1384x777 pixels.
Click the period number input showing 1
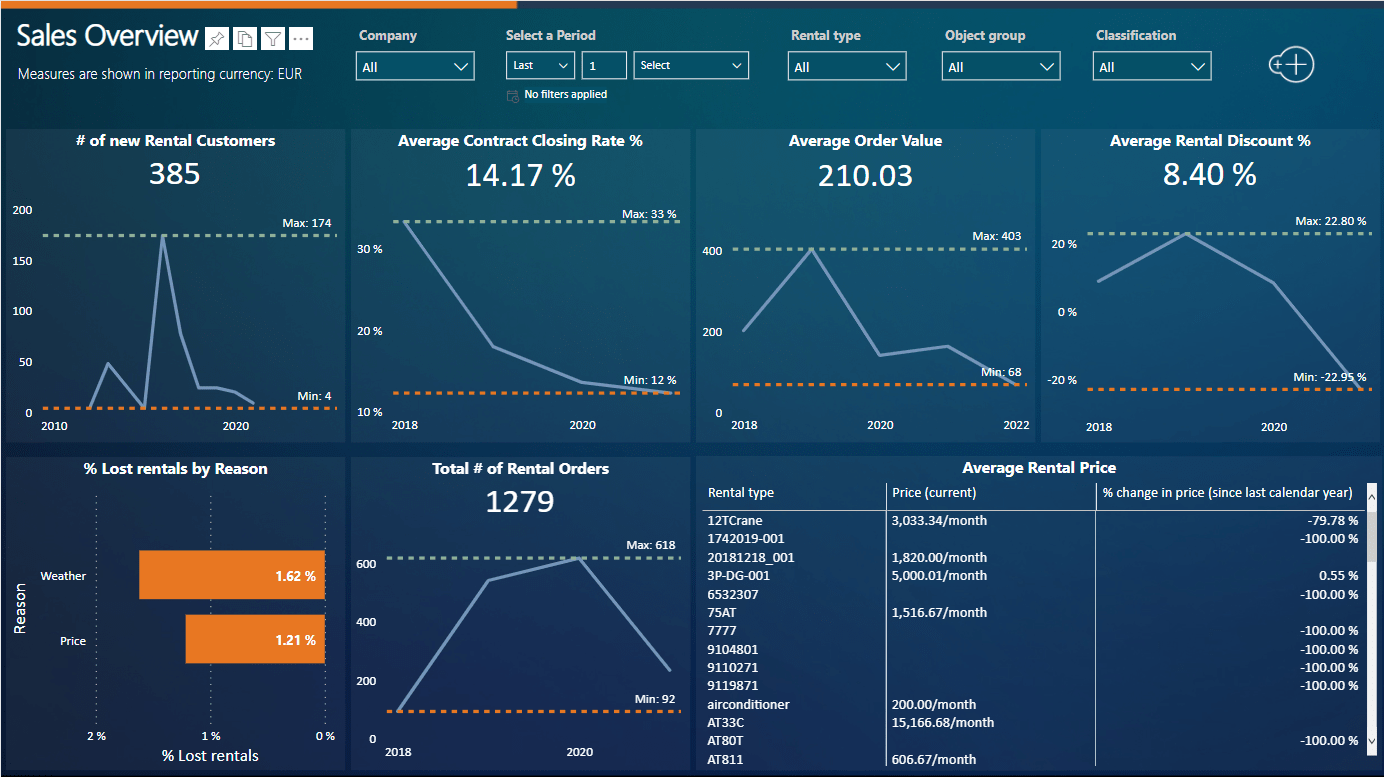click(x=604, y=66)
